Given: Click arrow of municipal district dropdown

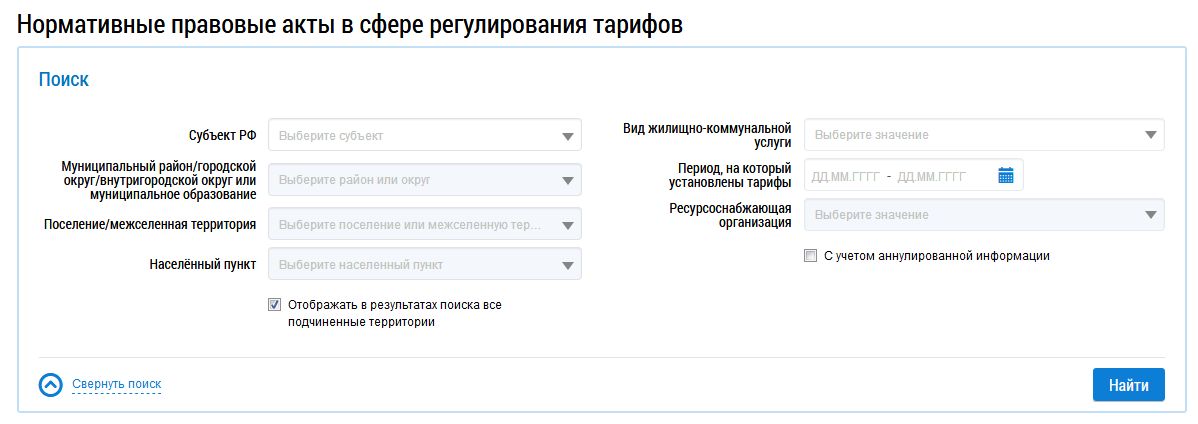Looking at the screenshot, I should click(x=568, y=181).
